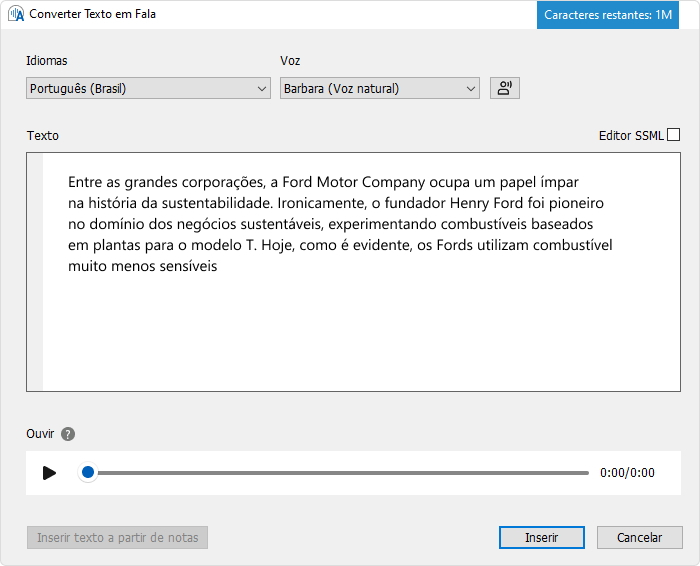Screen dimensions: 700x566
Task: Click the Texto label
Action: [43, 135]
